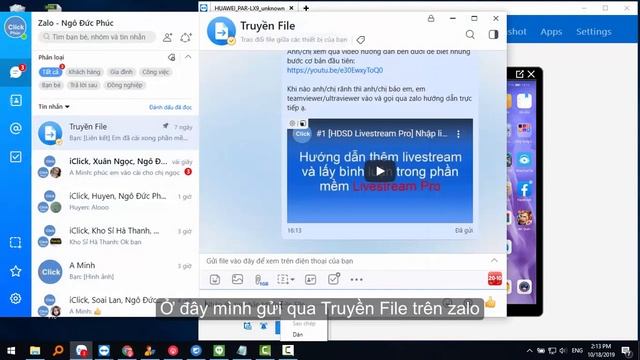Click the send contact card icon
This screenshot has width=640, height=360.
tap(310, 280)
